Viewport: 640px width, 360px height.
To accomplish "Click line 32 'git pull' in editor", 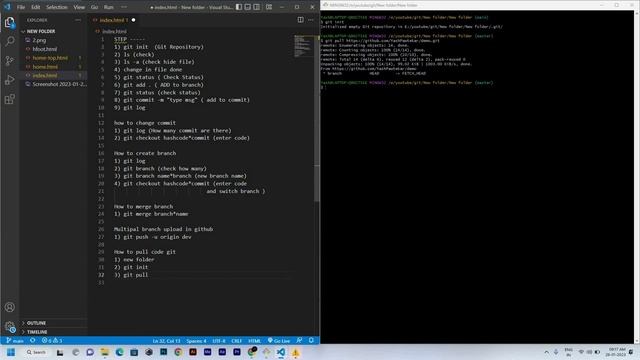I will pos(131,275).
